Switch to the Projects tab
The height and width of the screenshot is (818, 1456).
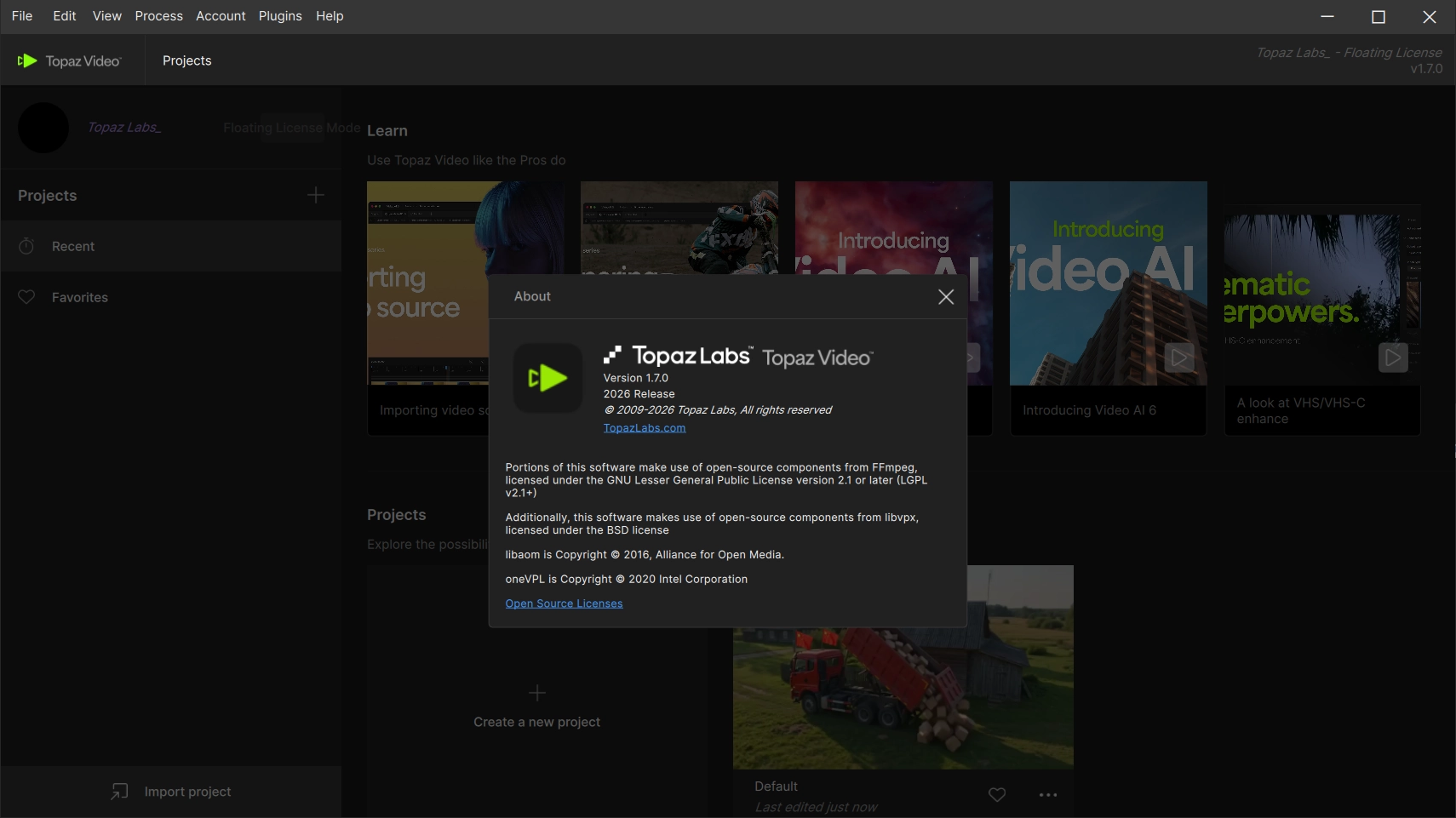click(x=187, y=60)
